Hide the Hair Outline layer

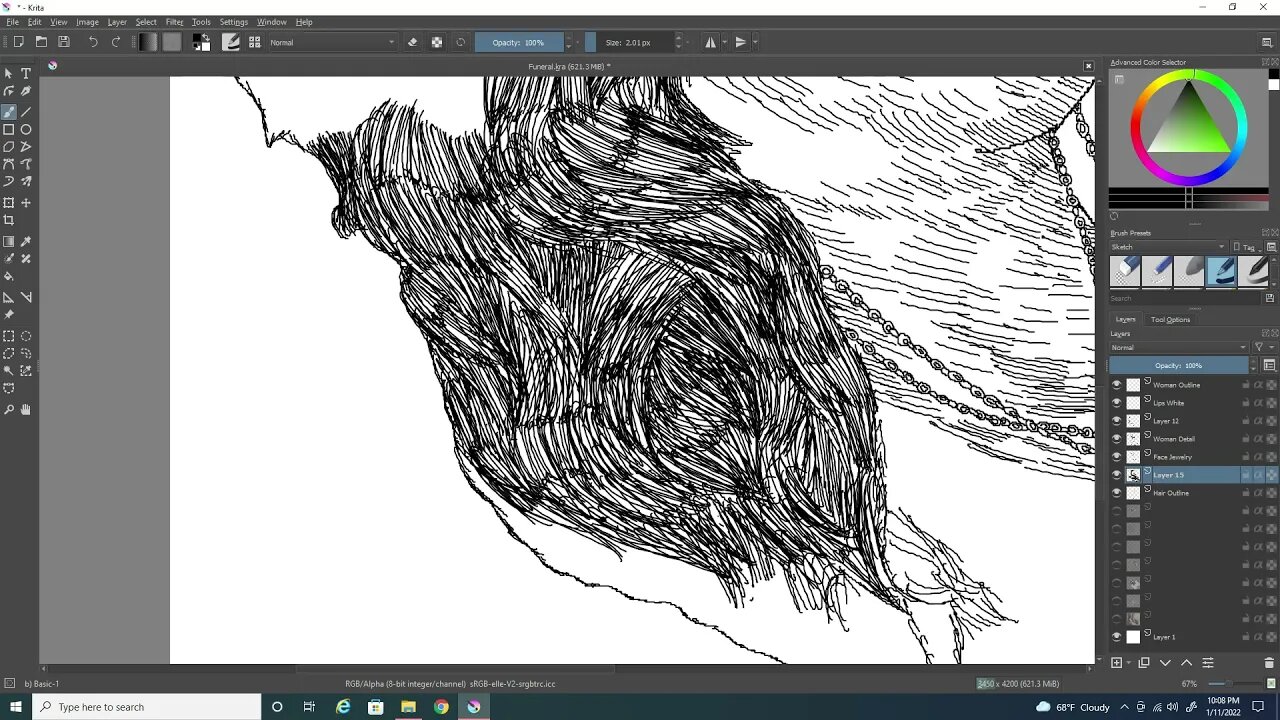(x=1117, y=493)
